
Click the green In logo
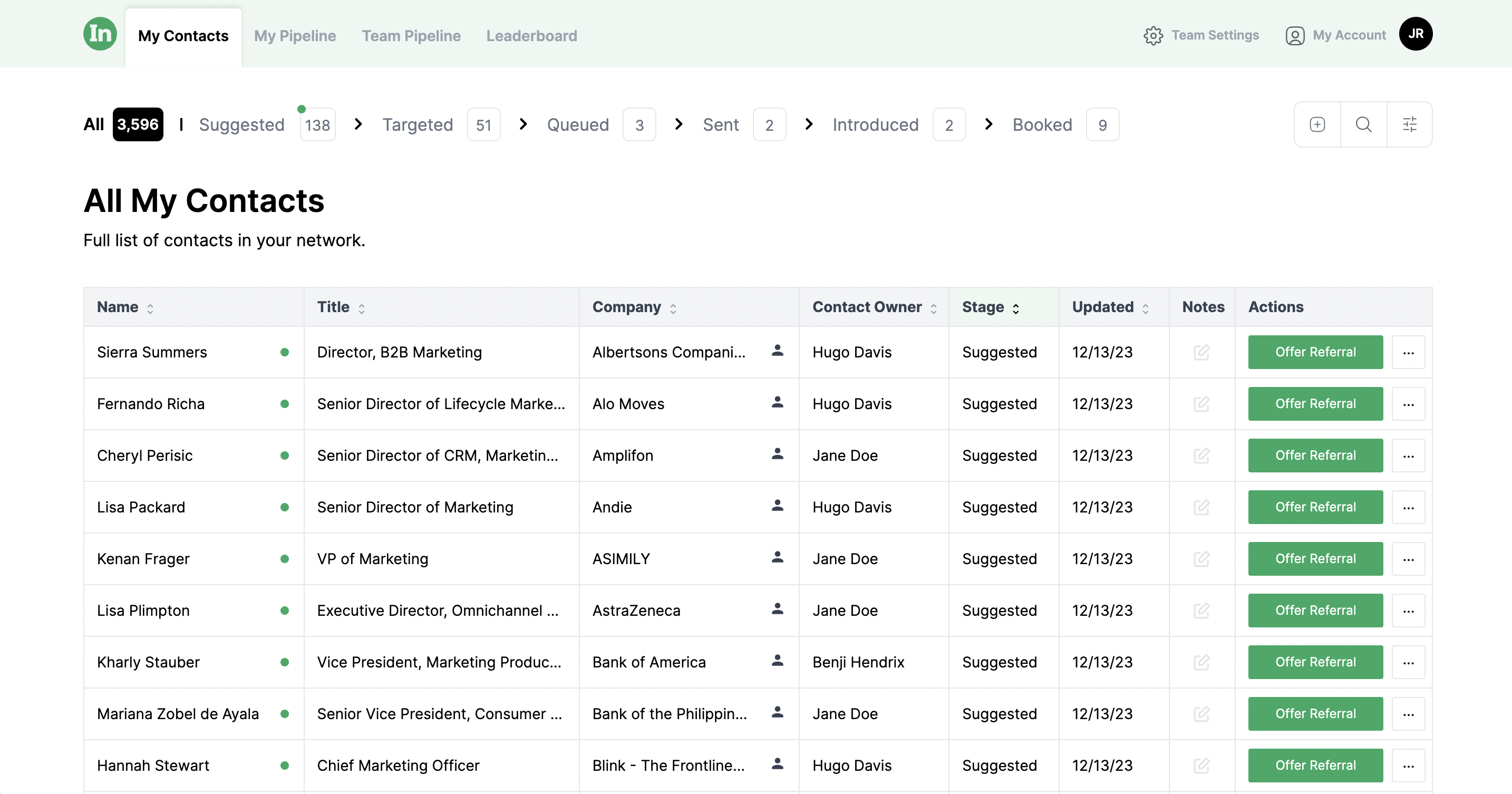click(100, 34)
